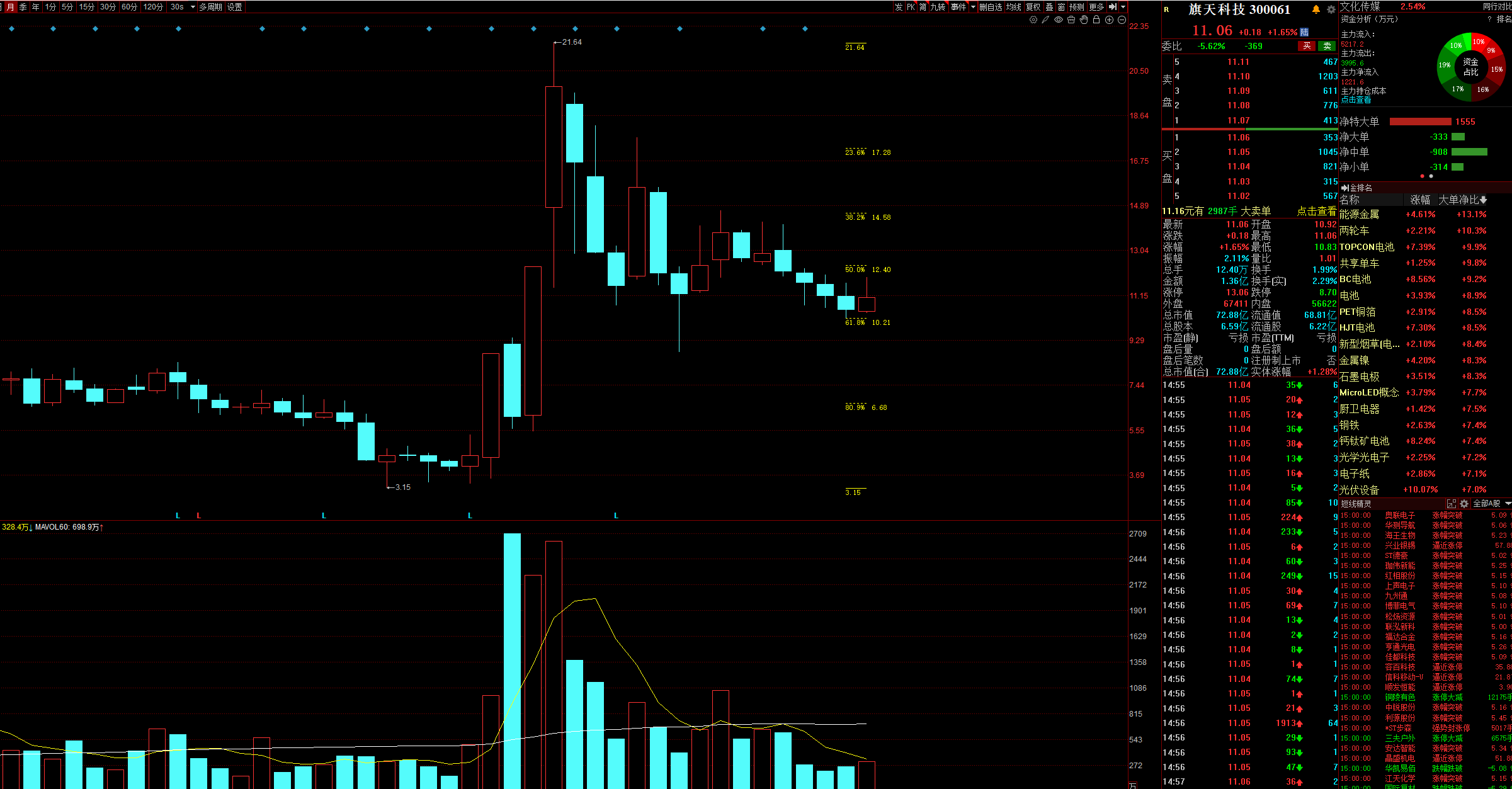1512x789 pixels.
Task: Click the red 买 buy button
Action: point(1307,46)
